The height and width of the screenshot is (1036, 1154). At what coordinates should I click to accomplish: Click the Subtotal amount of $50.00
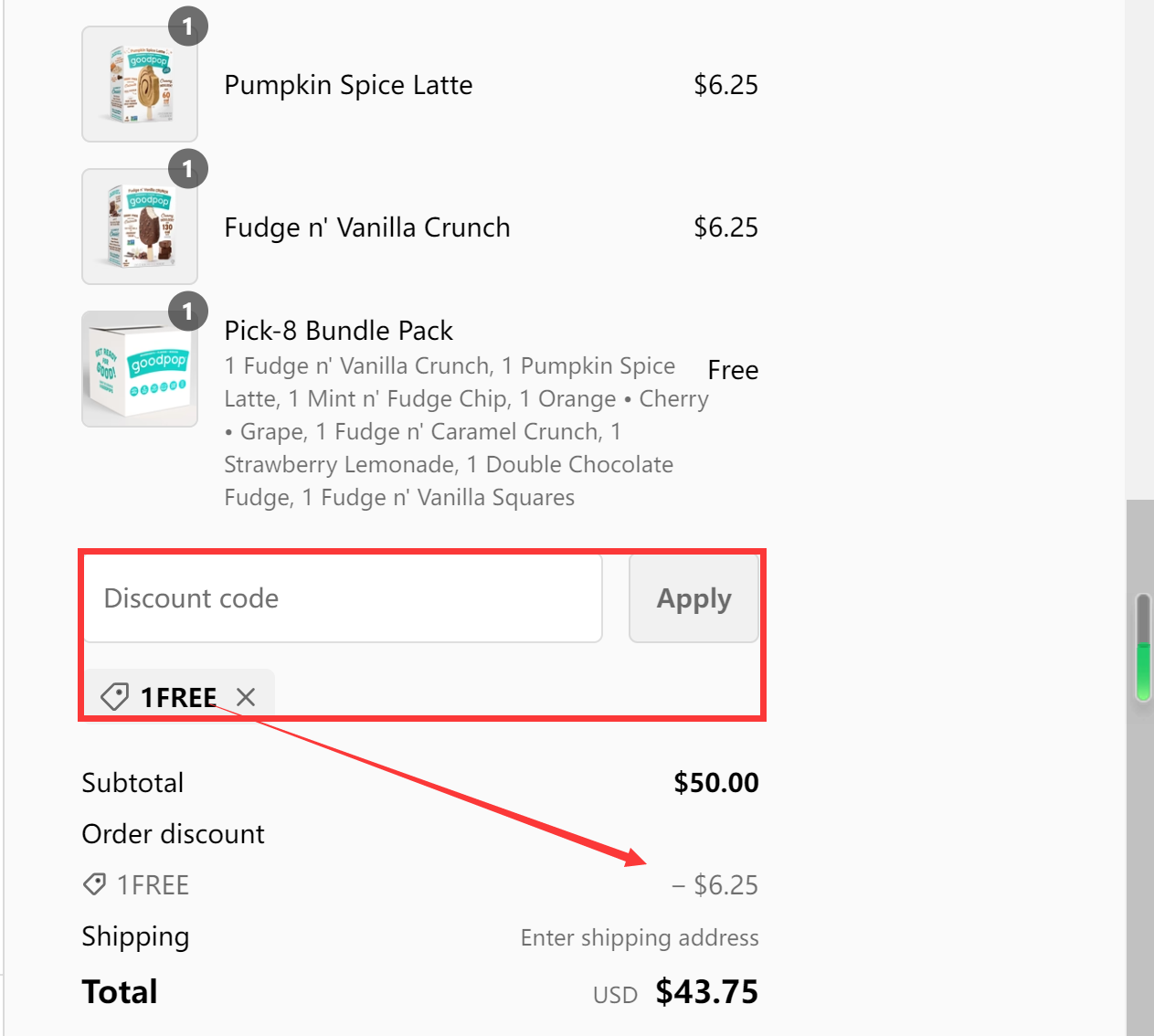point(716,782)
